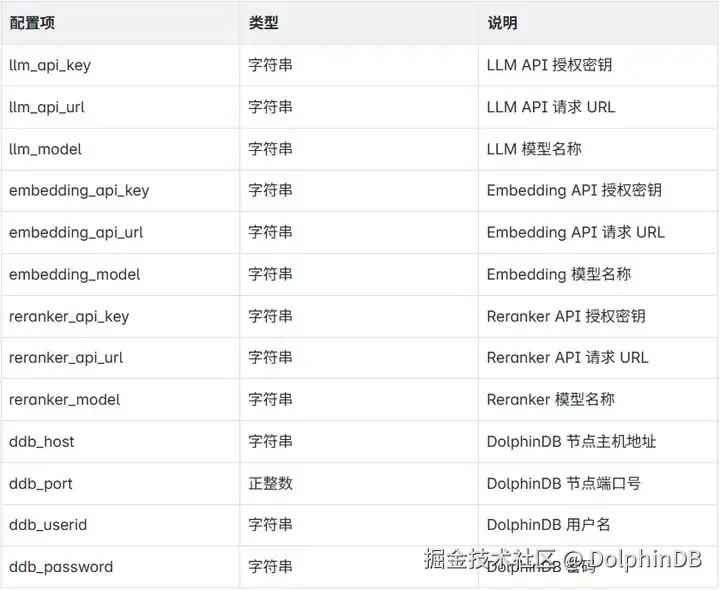The width and height of the screenshot is (720, 590).
Task: Click the 字符串 type in ddb_userid row
Action: click(x=270, y=524)
